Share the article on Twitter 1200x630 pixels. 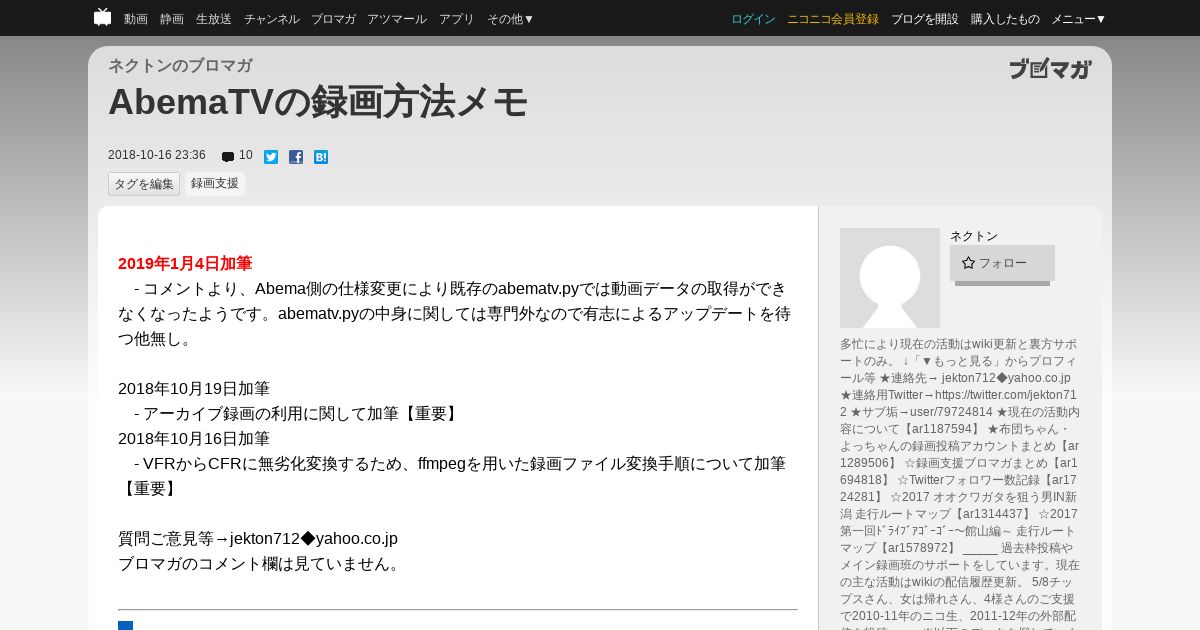pyautogui.click(x=271, y=157)
